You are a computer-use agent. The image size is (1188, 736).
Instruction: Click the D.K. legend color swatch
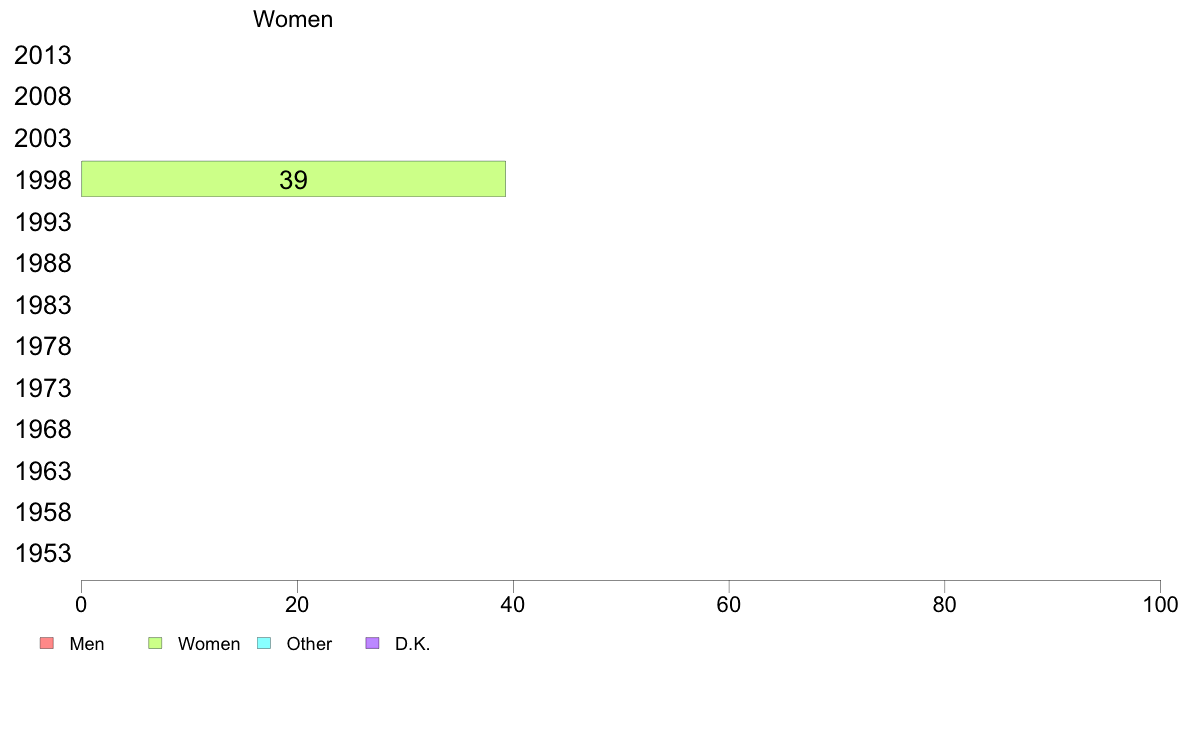[372, 643]
